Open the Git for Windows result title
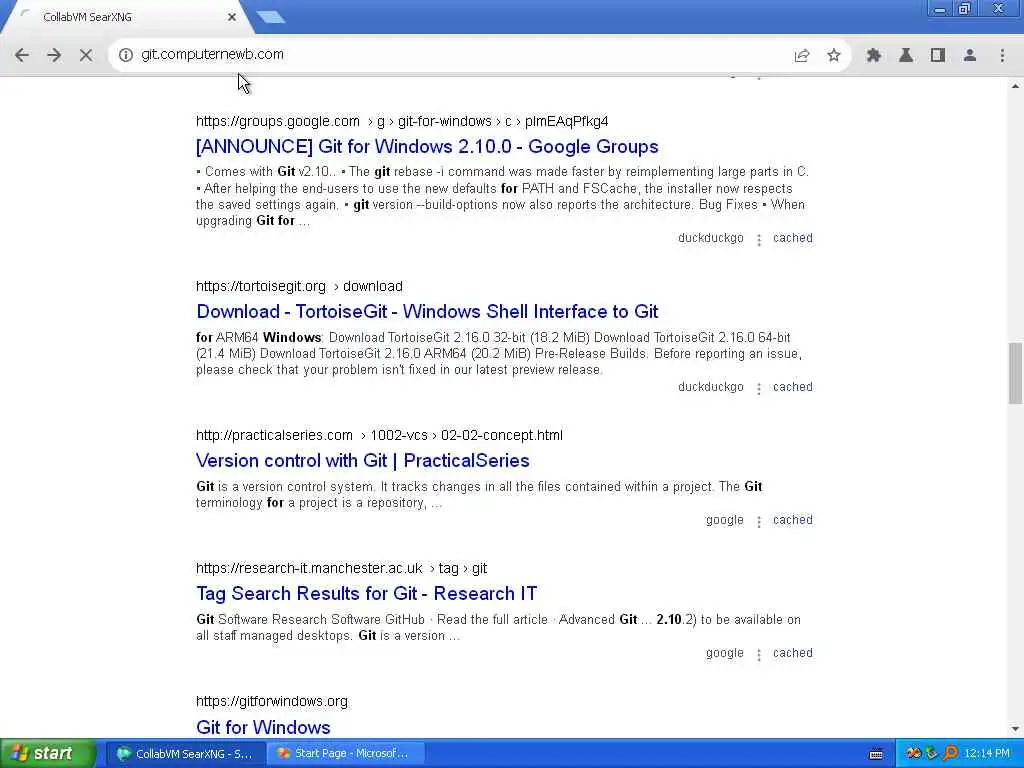Image resolution: width=1024 pixels, height=768 pixels. 263,727
